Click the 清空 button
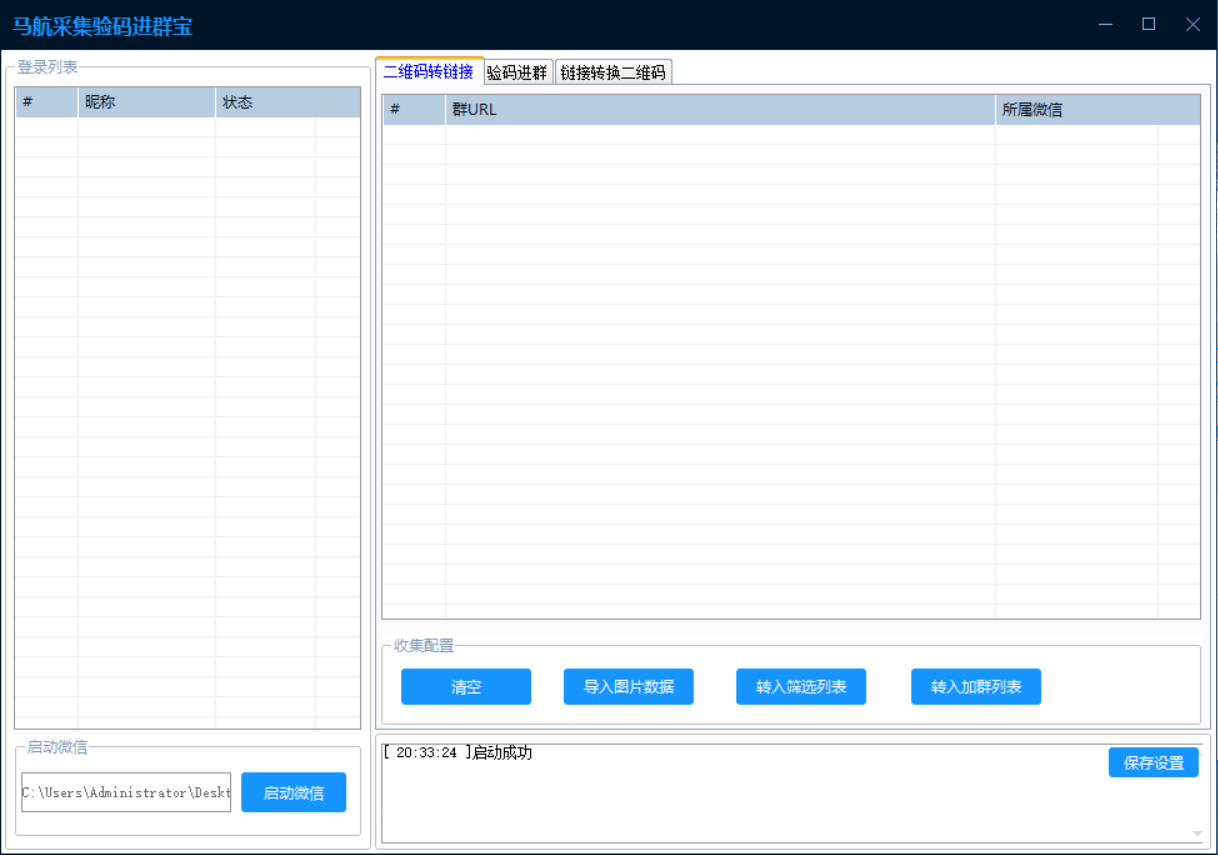 tap(466, 687)
